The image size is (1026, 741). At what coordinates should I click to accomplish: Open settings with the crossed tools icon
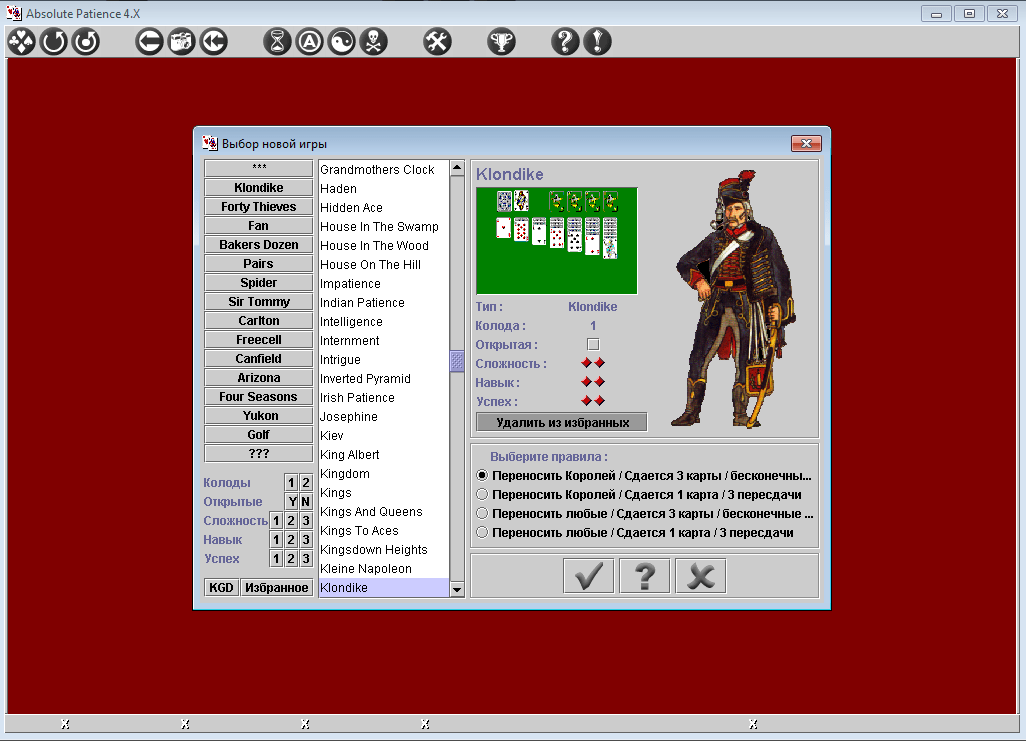(437, 42)
